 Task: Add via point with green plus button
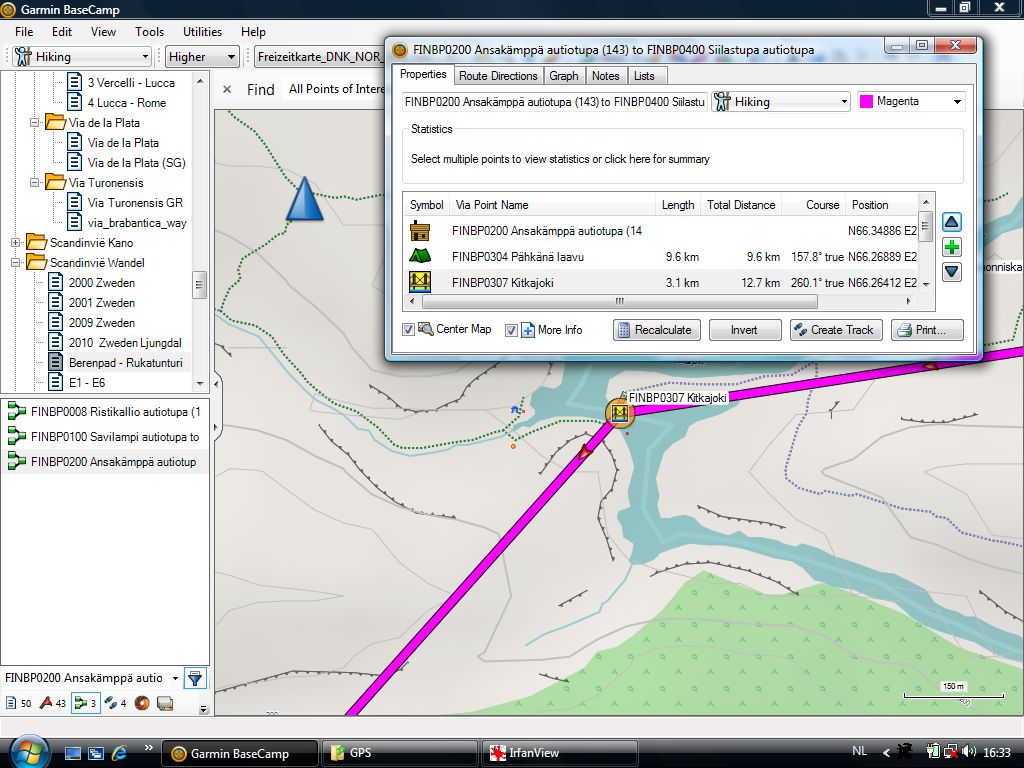(952, 247)
